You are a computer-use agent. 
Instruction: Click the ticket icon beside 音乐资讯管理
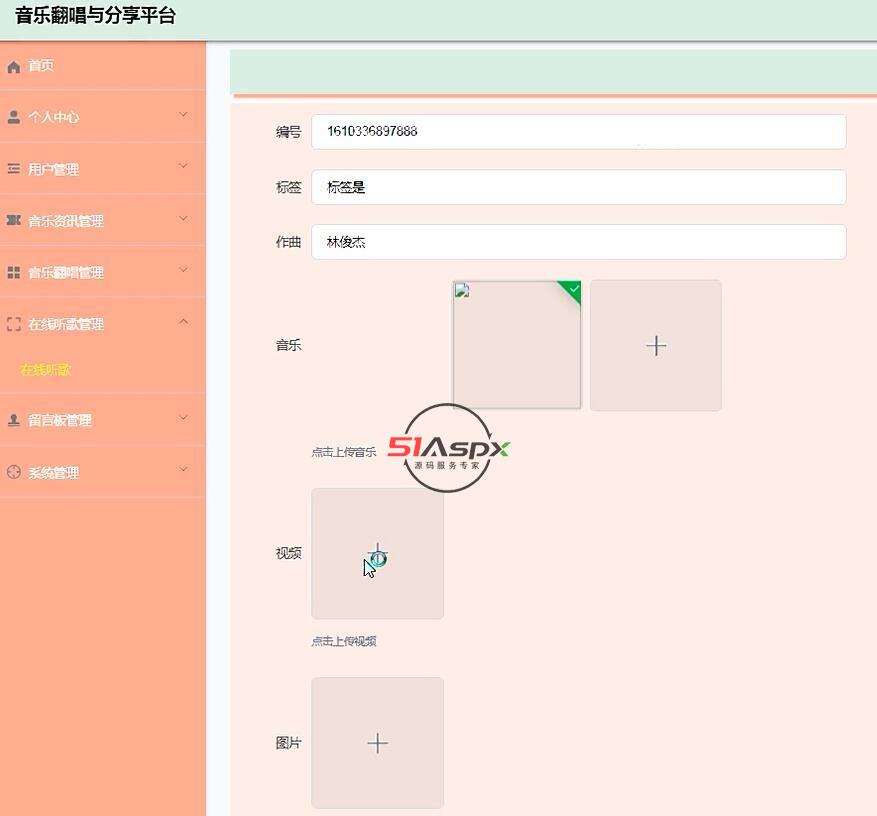[14, 220]
